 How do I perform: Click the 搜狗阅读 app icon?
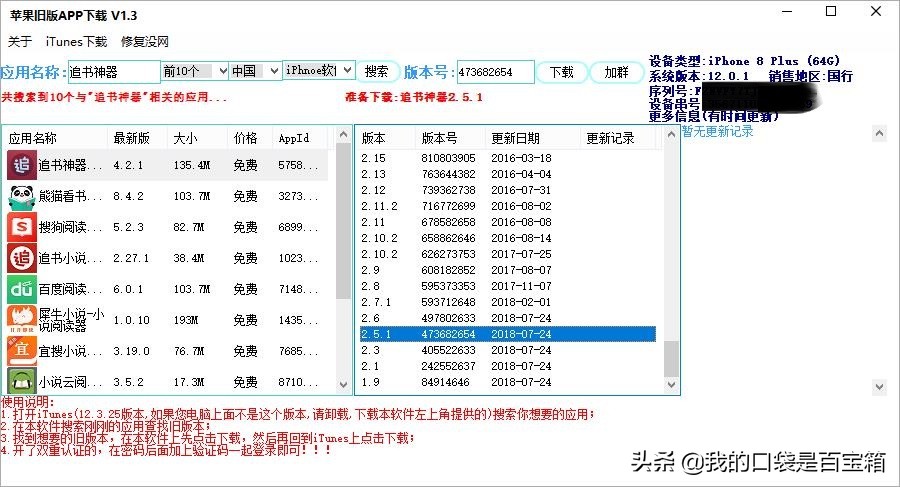point(22,227)
